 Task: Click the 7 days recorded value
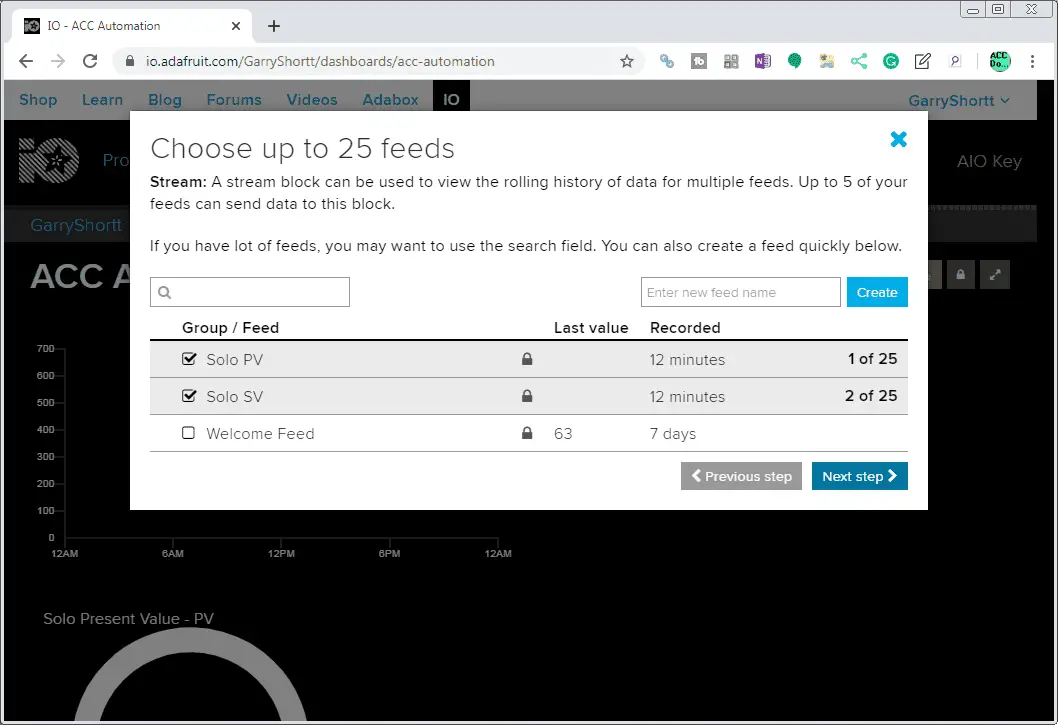coord(673,433)
